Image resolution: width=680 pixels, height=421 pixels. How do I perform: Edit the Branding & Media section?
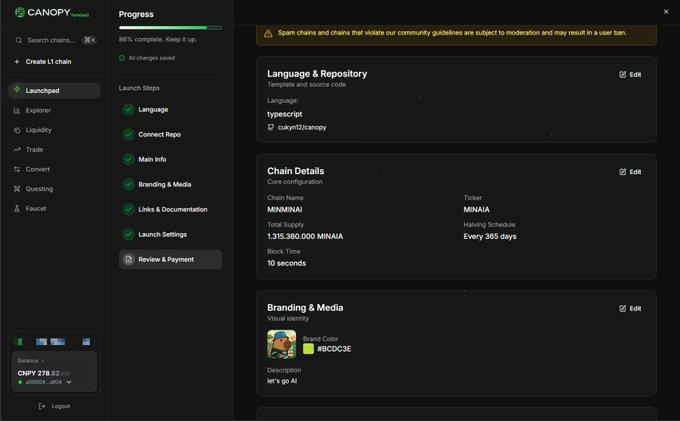tap(630, 308)
